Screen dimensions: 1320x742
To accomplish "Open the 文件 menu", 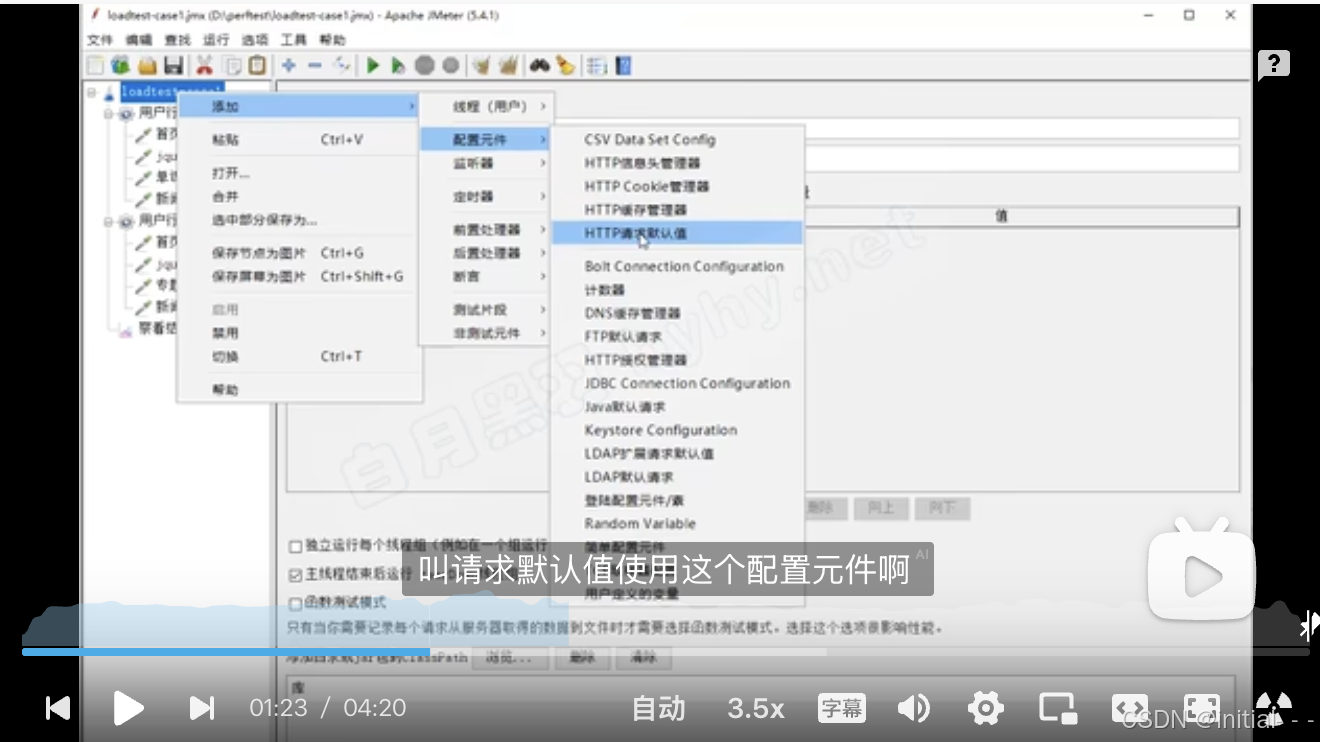I will point(100,40).
